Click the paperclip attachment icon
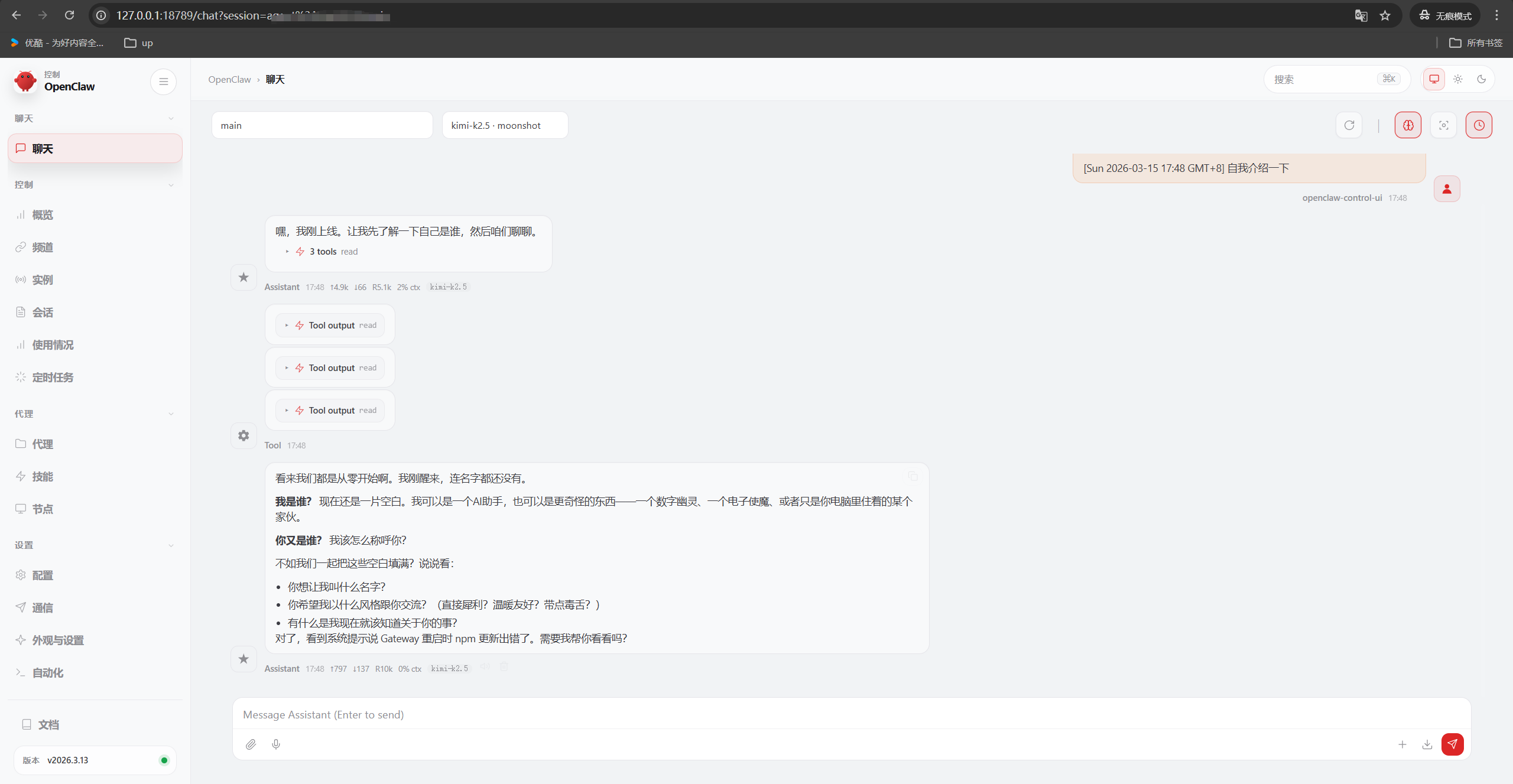 pyautogui.click(x=251, y=744)
